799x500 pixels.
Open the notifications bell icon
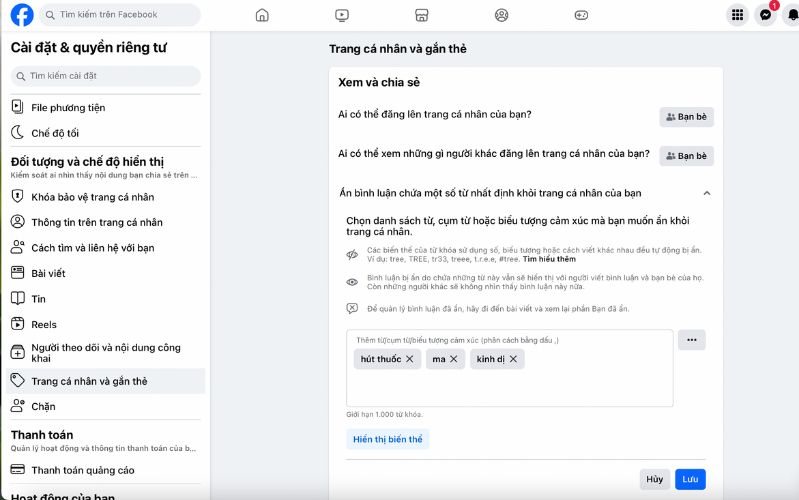coord(792,15)
